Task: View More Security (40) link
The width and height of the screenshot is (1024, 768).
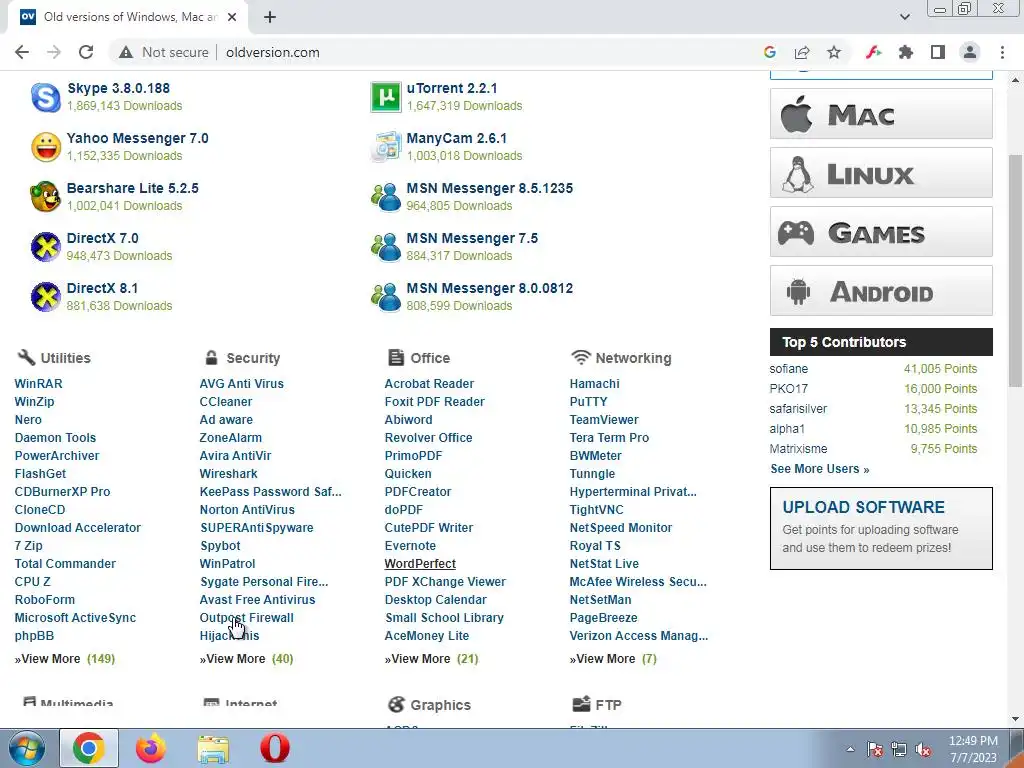Action: [246, 659]
